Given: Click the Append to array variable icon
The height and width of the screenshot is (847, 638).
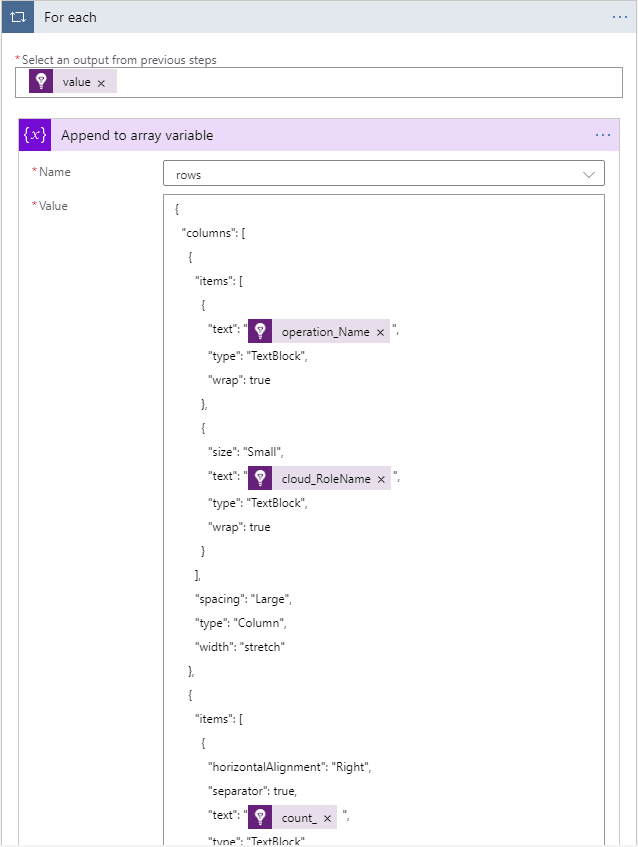Looking at the screenshot, I should (x=35, y=135).
